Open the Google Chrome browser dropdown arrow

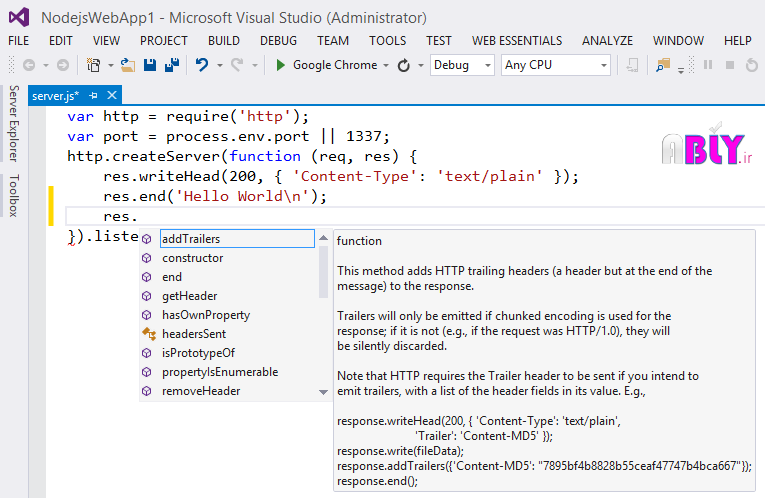386,65
